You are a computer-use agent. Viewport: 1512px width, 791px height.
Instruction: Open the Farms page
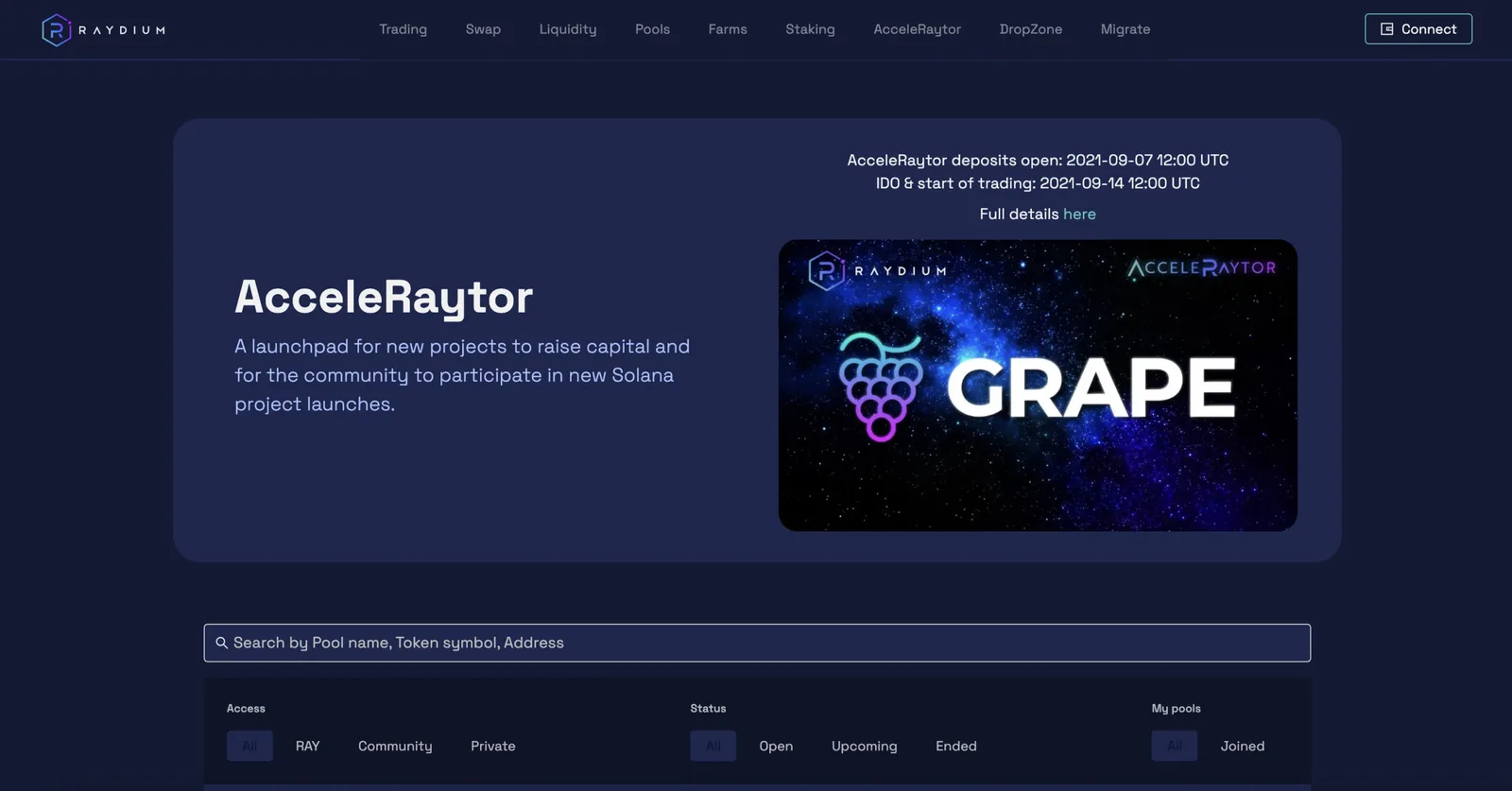[x=728, y=29]
